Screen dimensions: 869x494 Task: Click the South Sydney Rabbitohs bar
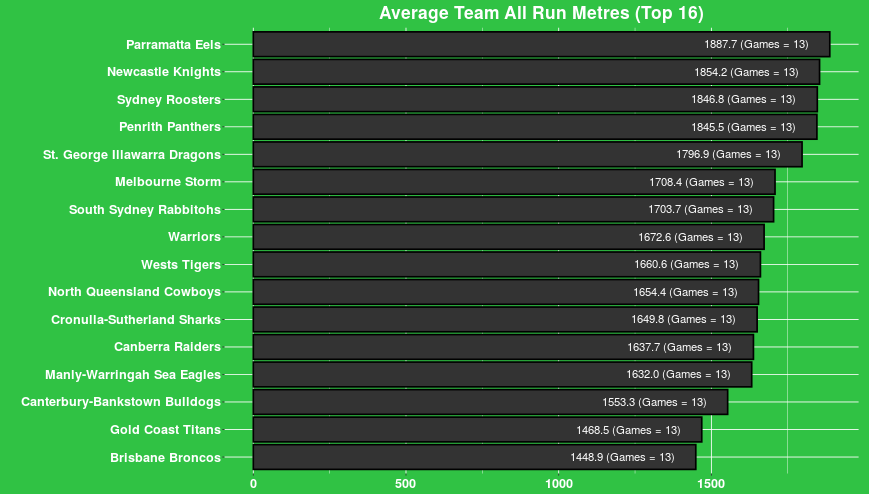tap(513, 210)
